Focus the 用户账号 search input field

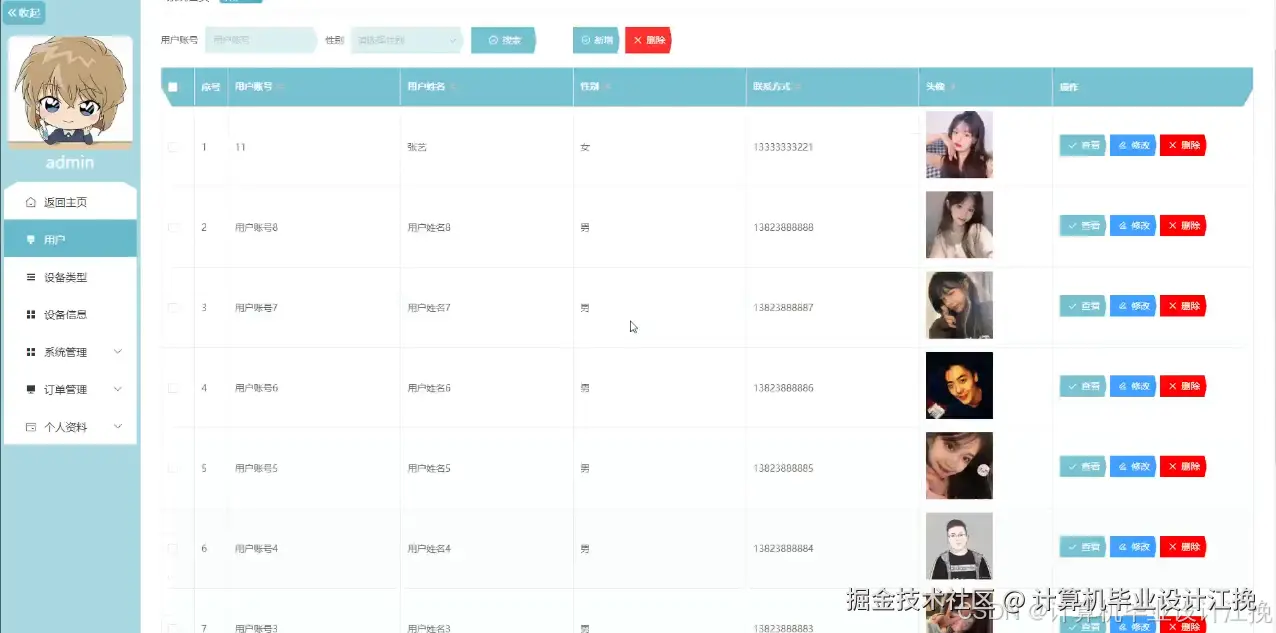click(260, 40)
